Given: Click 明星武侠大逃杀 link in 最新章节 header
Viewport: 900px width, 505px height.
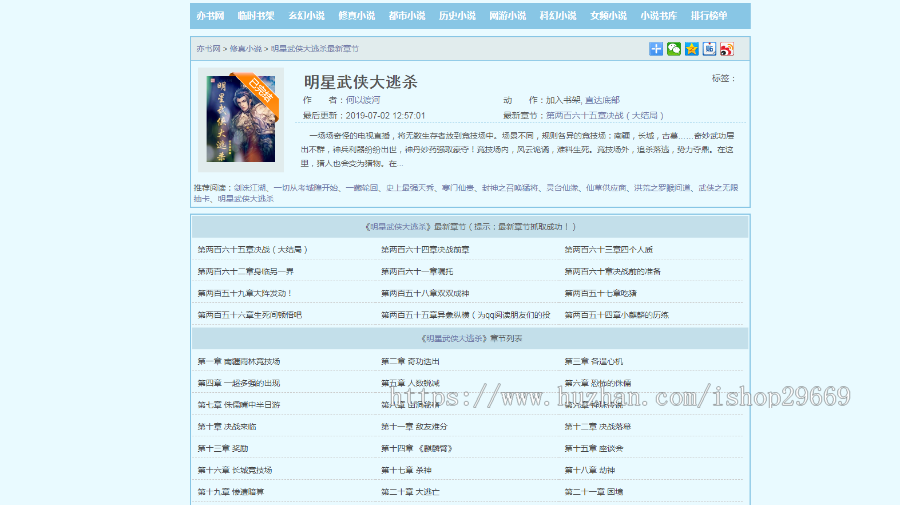Looking at the screenshot, I should pyautogui.click(x=398, y=227).
